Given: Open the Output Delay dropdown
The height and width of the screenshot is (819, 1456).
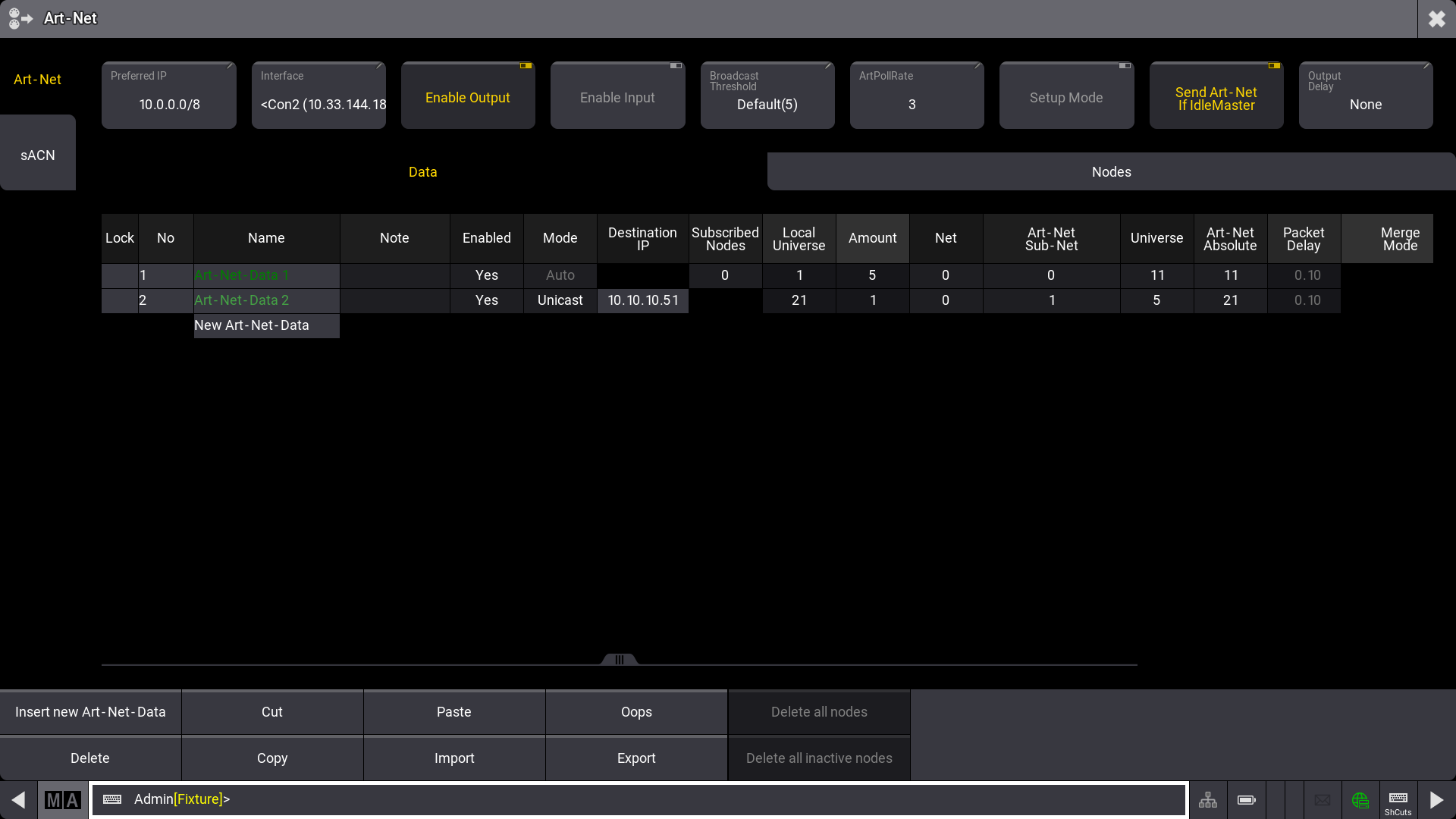Looking at the screenshot, I should coord(1366,96).
